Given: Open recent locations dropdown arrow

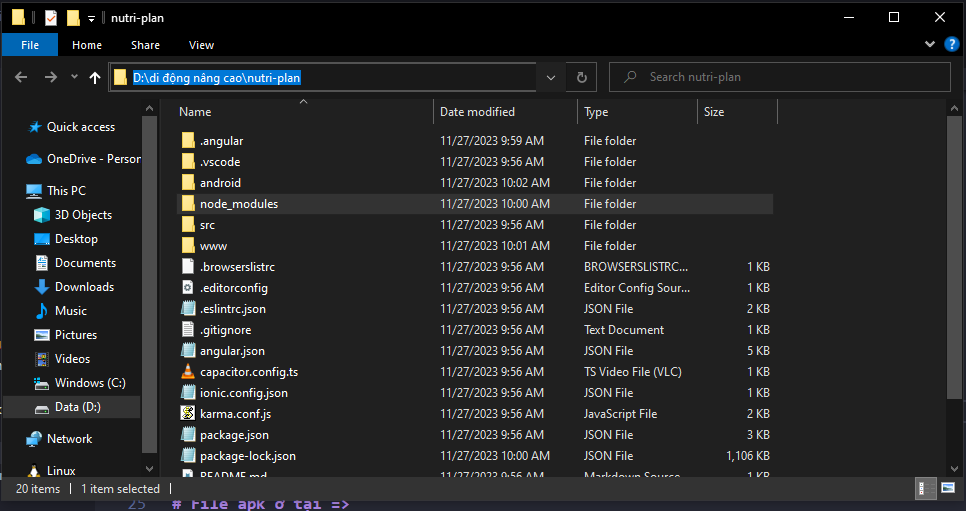Looking at the screenshot, I should click(x=75, y=77).
